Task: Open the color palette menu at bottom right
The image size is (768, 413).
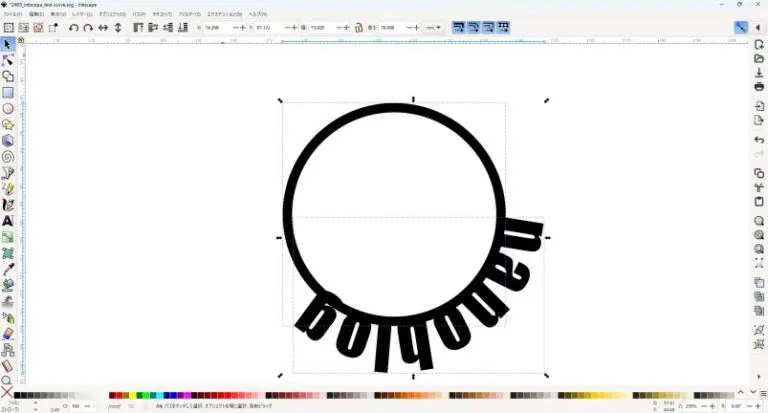Action: pyautogui.click(x=761, y=396)
